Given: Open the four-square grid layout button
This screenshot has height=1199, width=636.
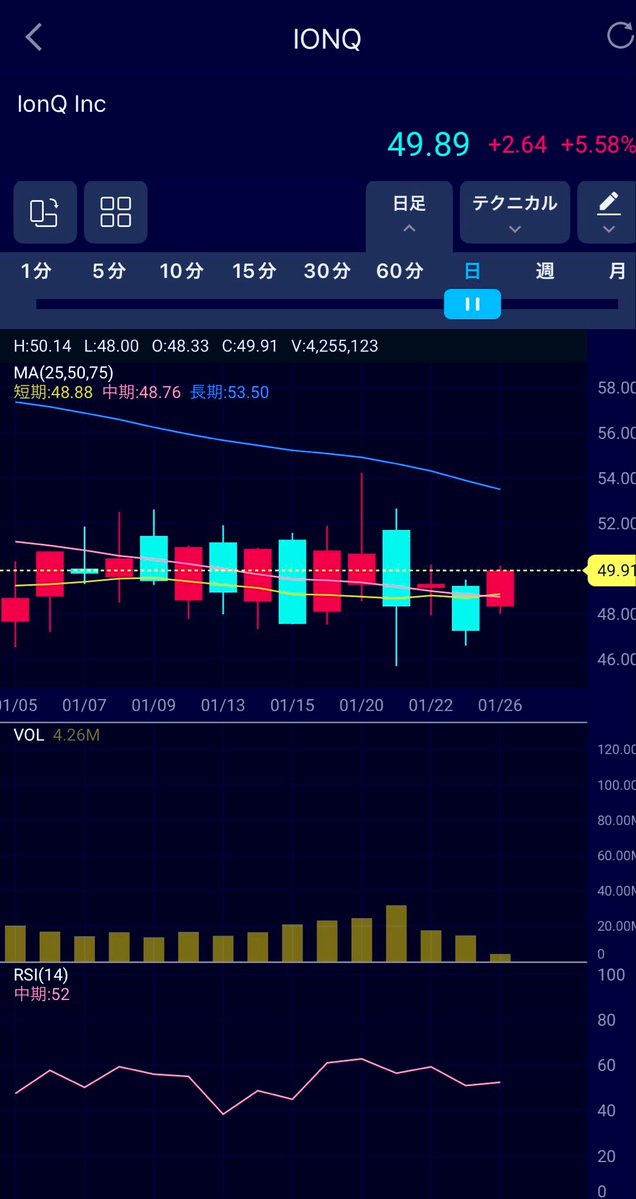Looking at the screenshot, I should tap(115, 212).
